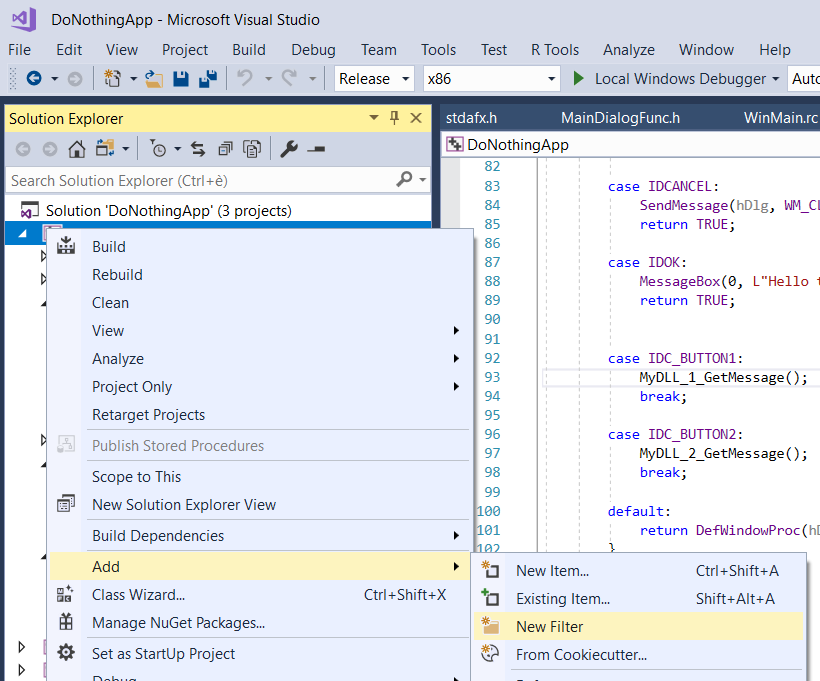Open the Solution Explorer window options dropdown
The height and width of the screenshot is (681, 820).
click(374, 118)
